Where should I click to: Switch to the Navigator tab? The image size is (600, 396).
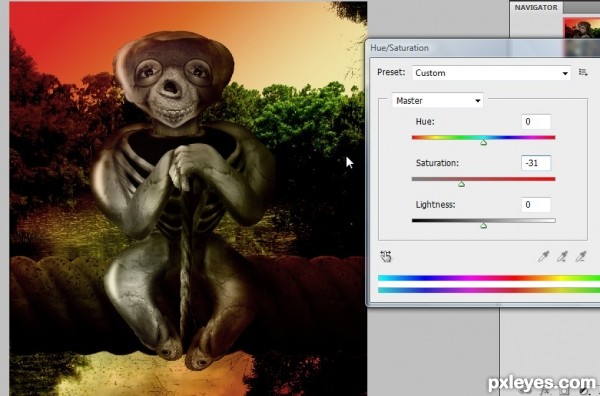pyautogui.click(x=536, y=7)
